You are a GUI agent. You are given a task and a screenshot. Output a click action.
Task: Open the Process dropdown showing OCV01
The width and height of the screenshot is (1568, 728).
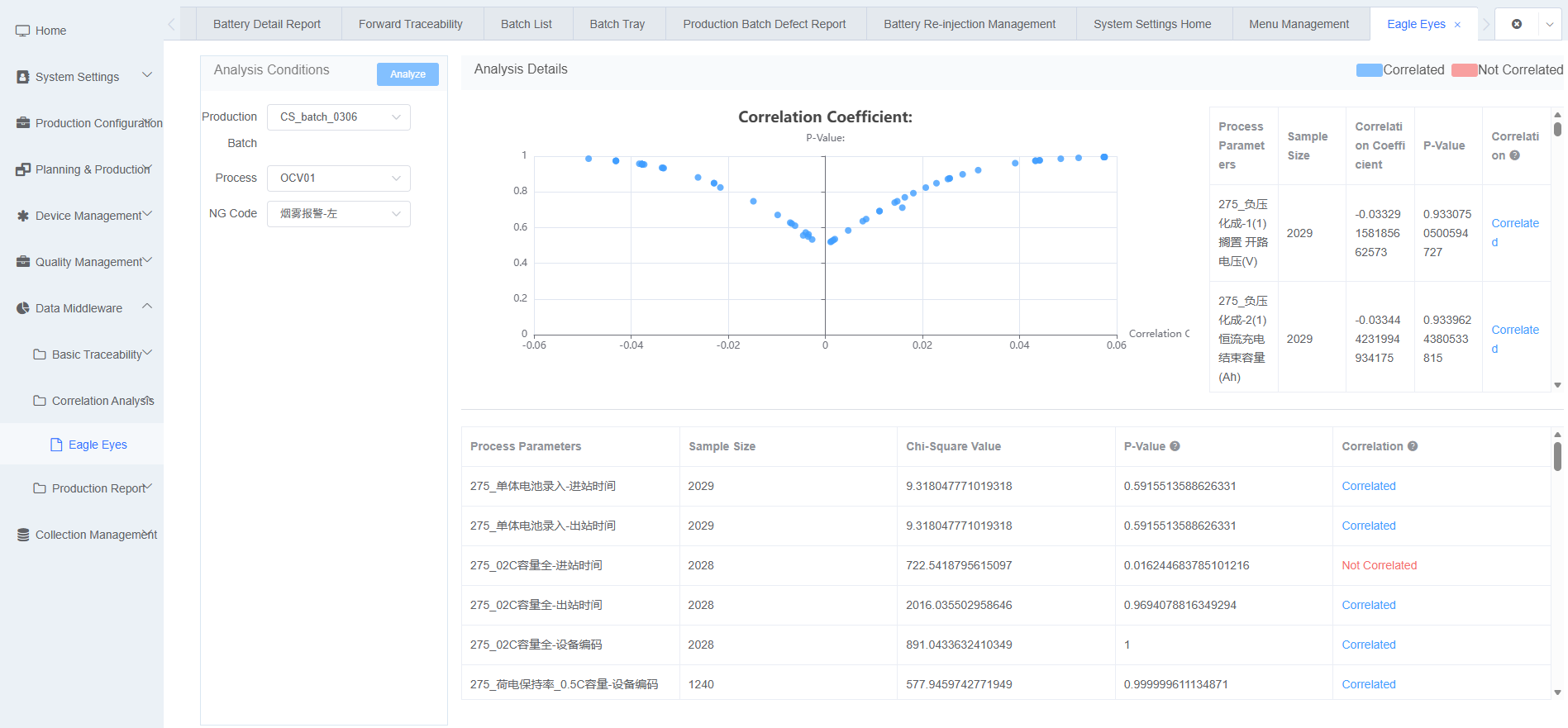tap(339, 178)
